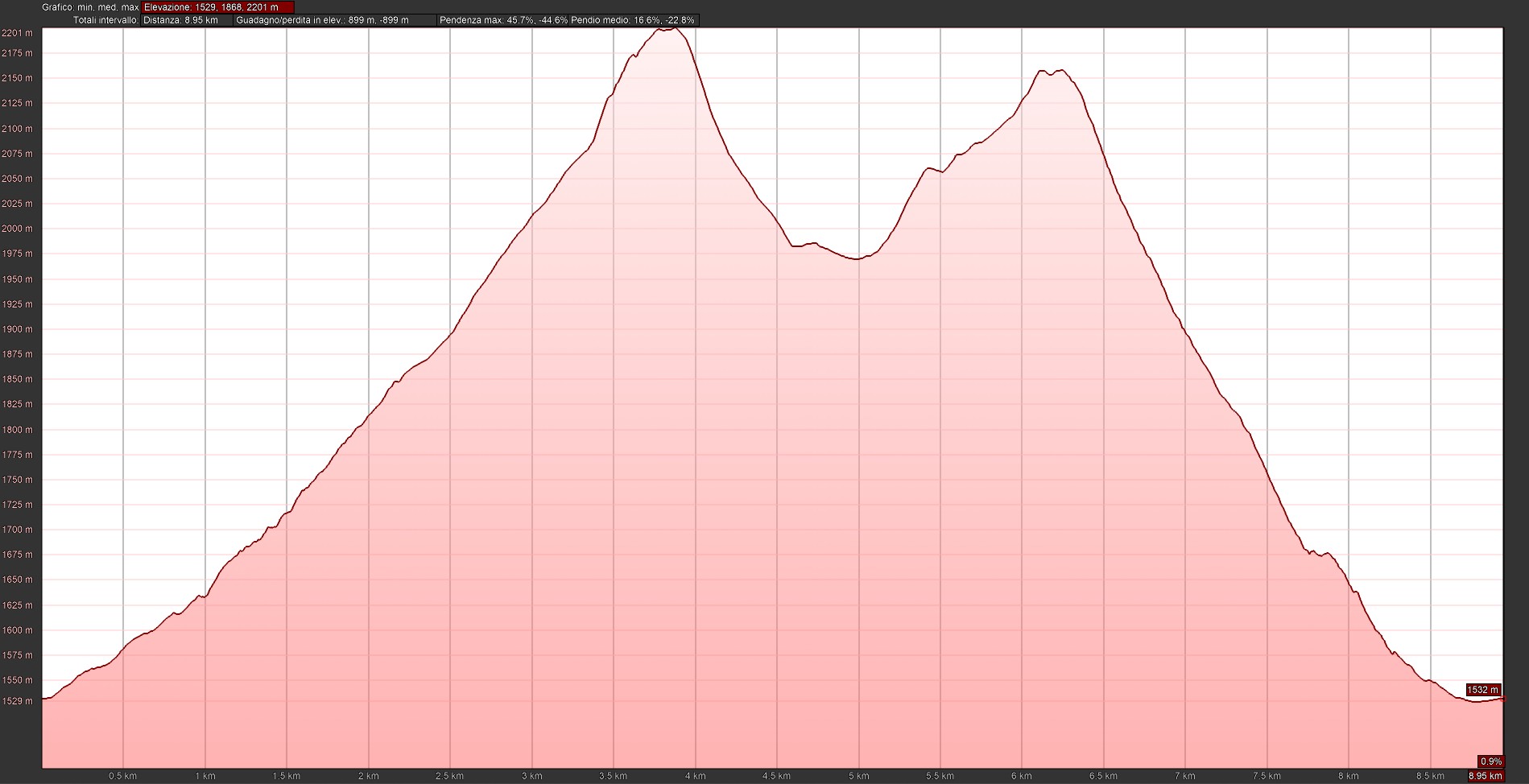
Task: Click the 0.5 km distance axis label
Action: pos(122,776)
